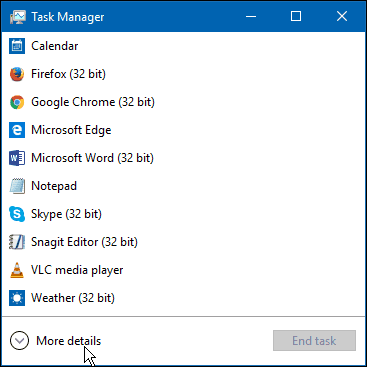The image size is (367, 368).
Task: Click the Notepad icon
Action: tap(17, 186)
